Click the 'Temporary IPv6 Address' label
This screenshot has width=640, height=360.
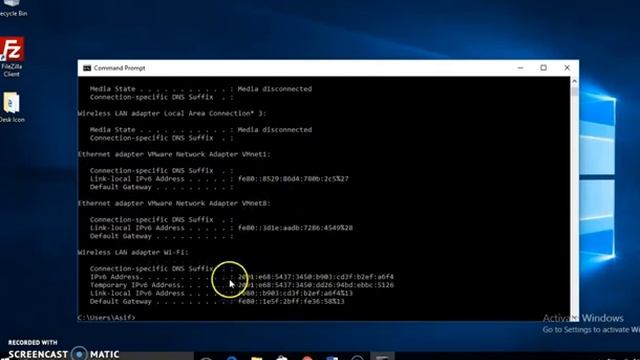click(135, 285)
